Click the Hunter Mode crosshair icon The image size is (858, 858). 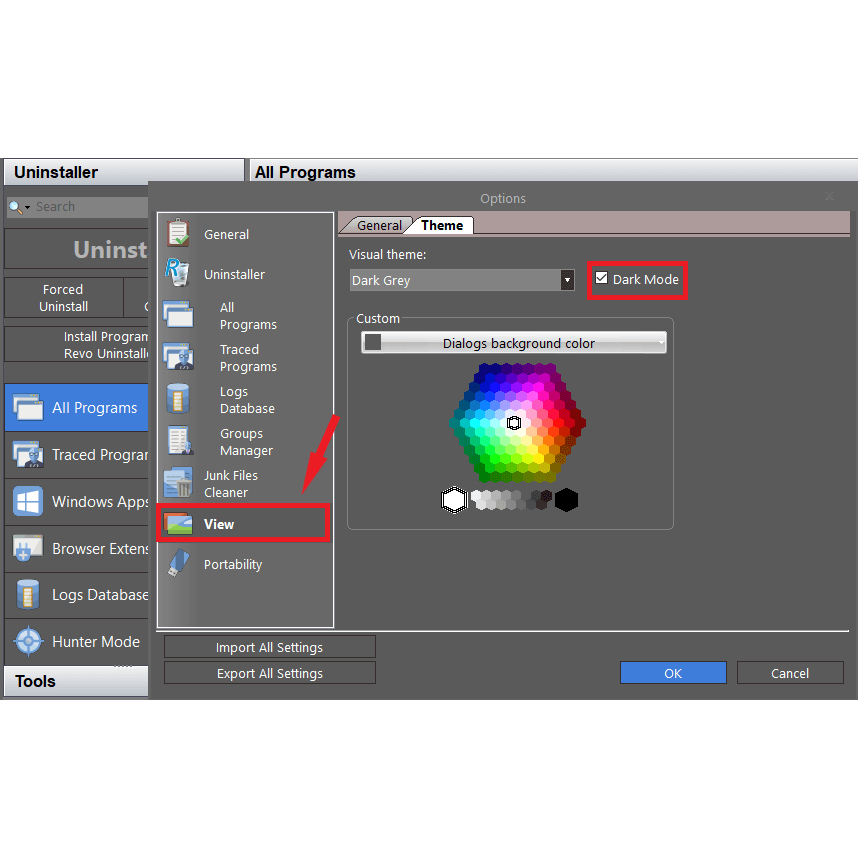pyautogui.click(x=28, y=641)
